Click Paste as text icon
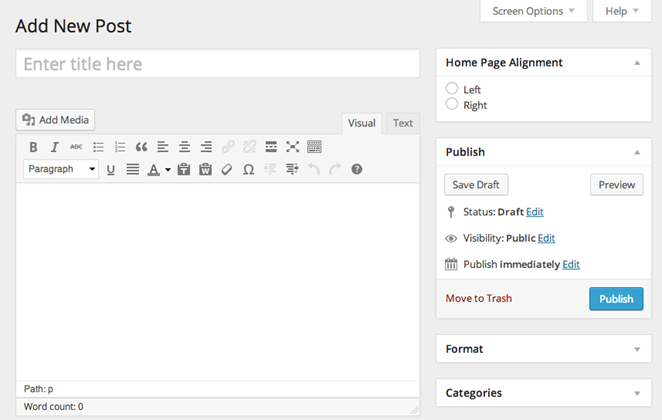This screenshot has height=420, width=662. [x=184, y=169]
